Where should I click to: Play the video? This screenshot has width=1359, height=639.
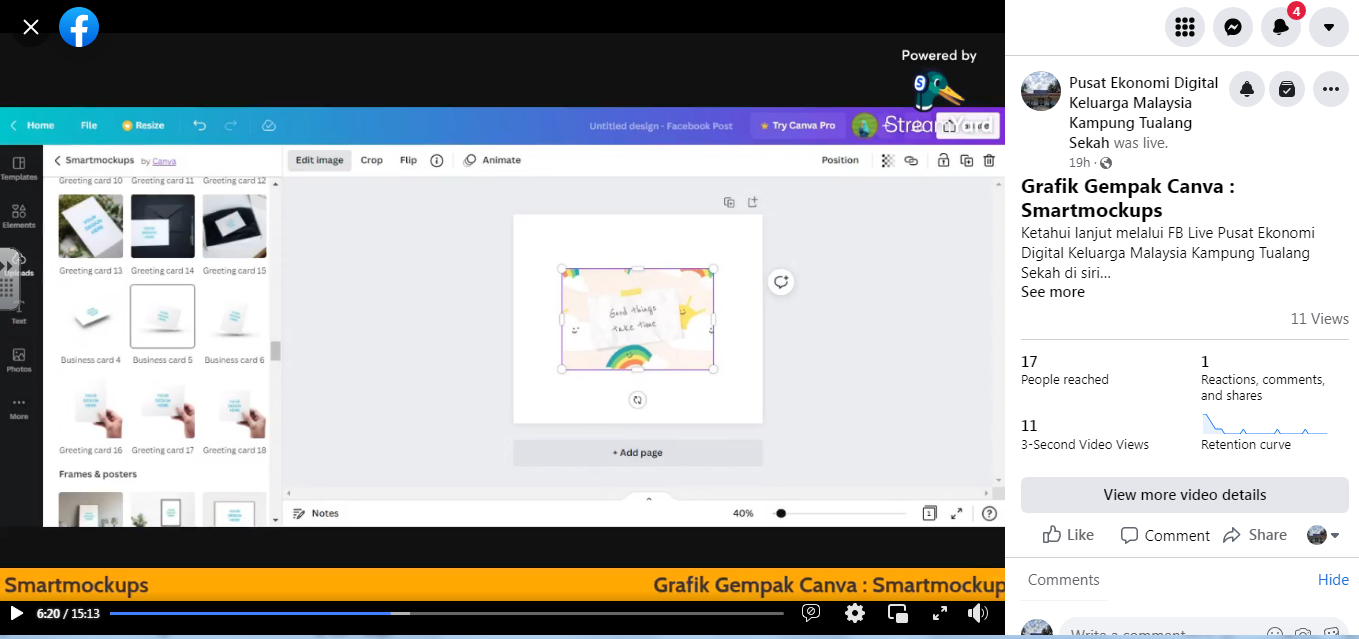pos(16,613)
